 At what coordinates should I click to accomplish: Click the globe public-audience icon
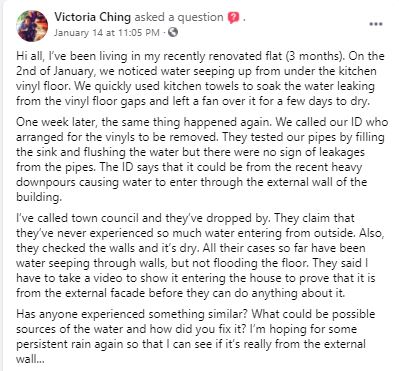pyautogui.click(x=173, y=32)
